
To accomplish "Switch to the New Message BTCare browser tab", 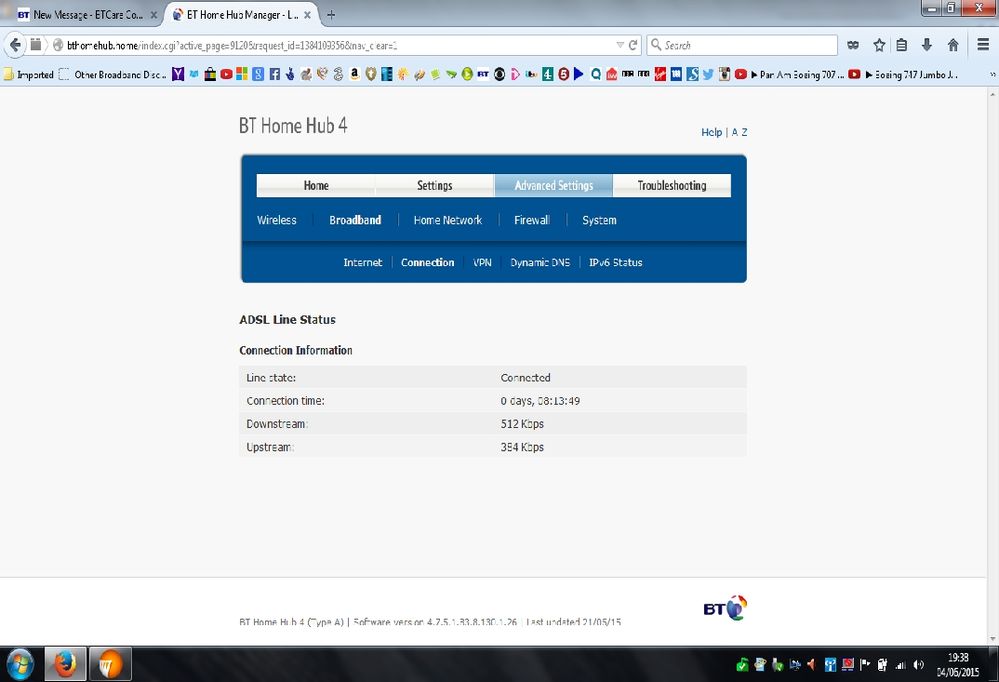I will [x=87, y=15].
